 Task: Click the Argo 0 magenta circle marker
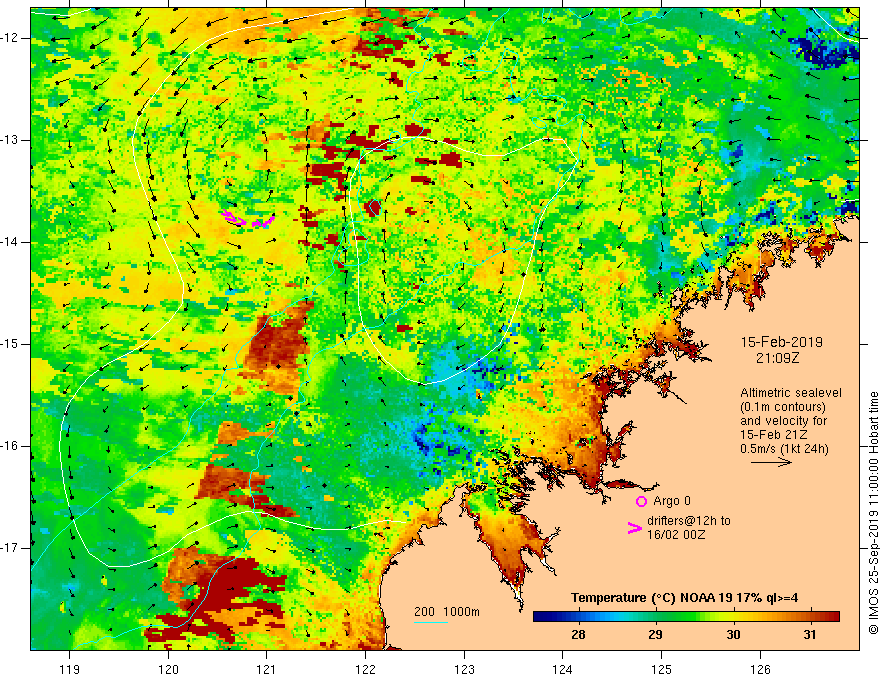[x=641, y=502]
